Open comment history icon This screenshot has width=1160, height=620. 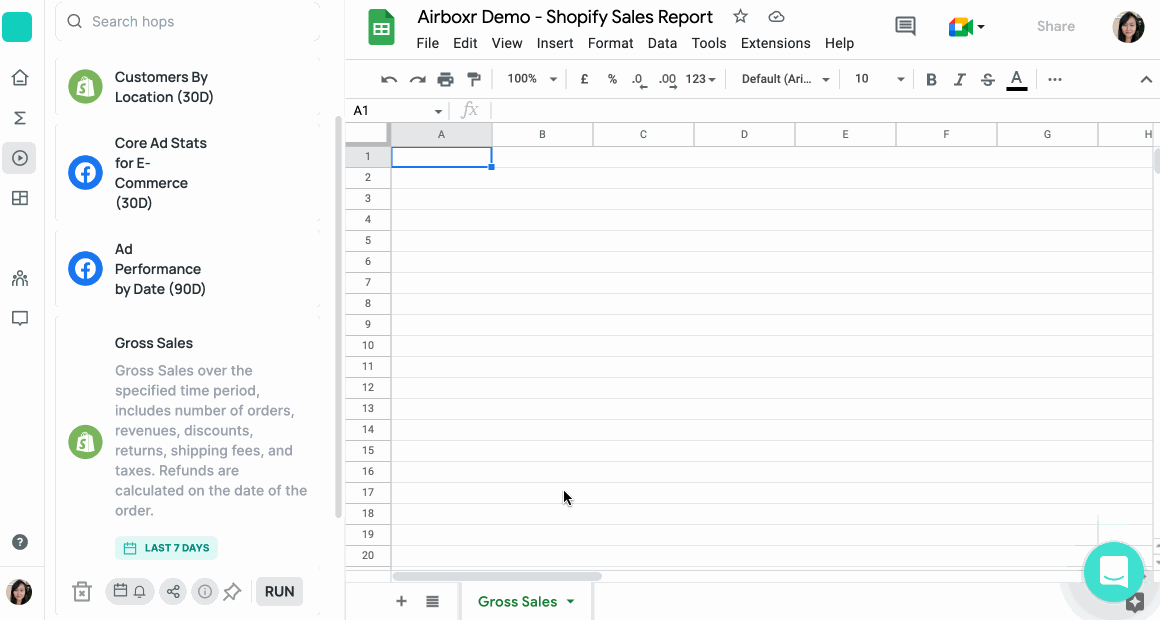[x=905, y=26]
